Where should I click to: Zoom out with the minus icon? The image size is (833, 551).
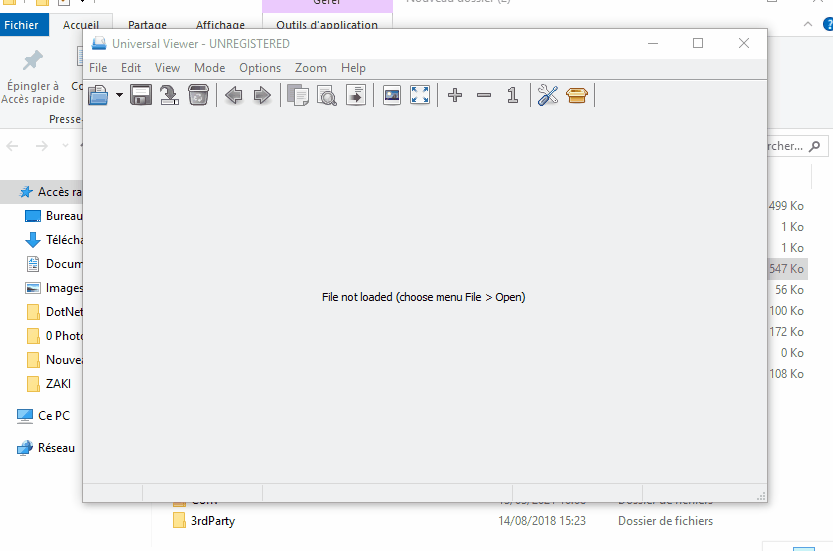pos(484,96)
